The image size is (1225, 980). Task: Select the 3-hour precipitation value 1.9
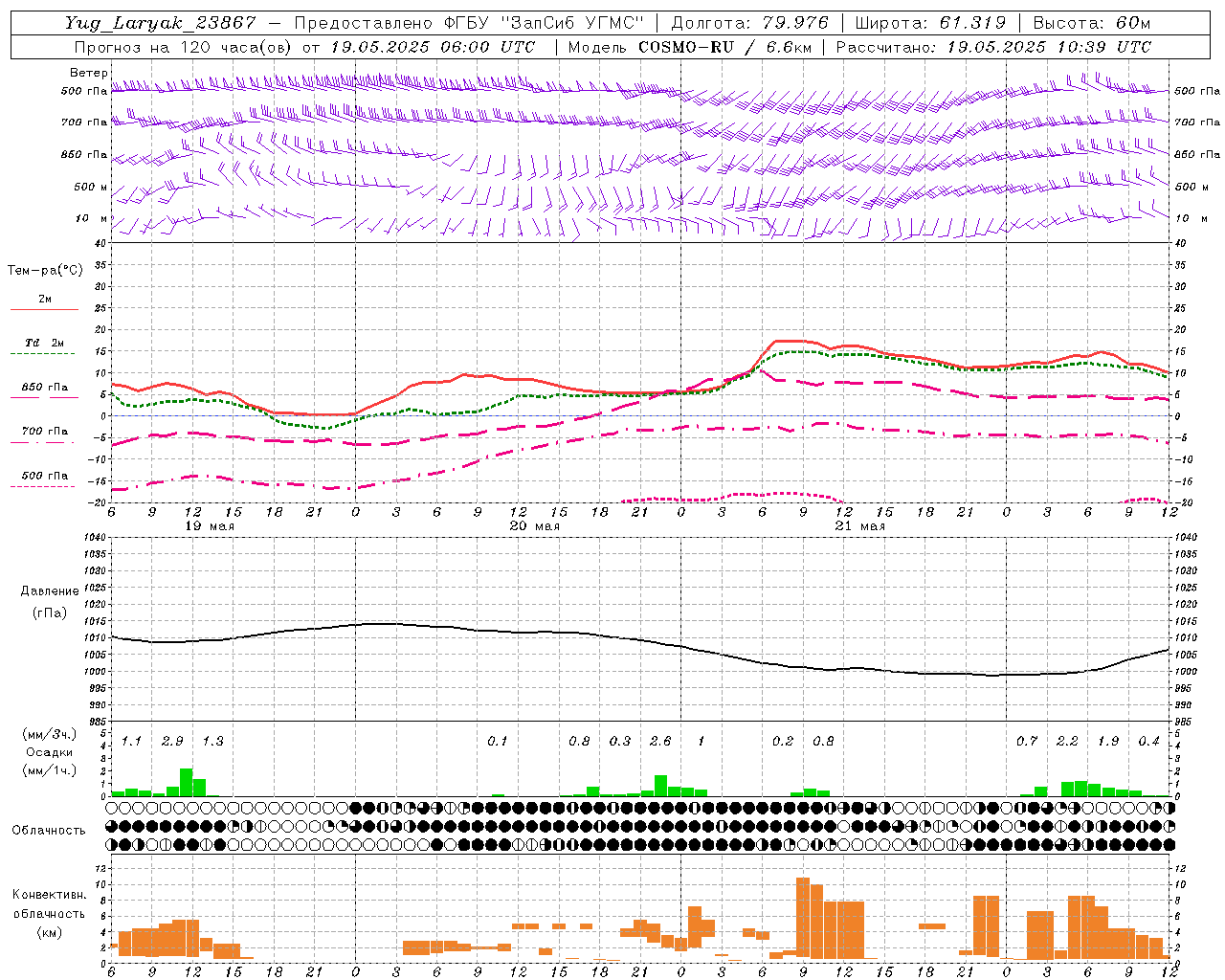coord(1107,741)
